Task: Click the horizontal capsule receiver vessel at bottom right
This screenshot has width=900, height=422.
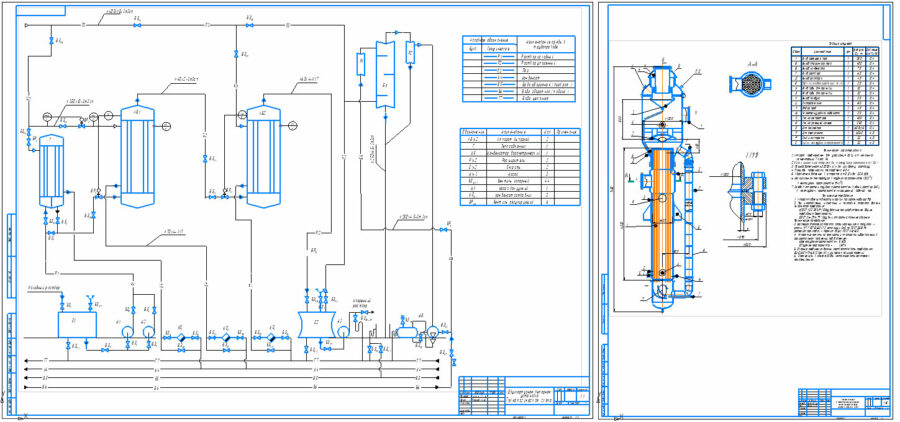Action: pos(408,331)
